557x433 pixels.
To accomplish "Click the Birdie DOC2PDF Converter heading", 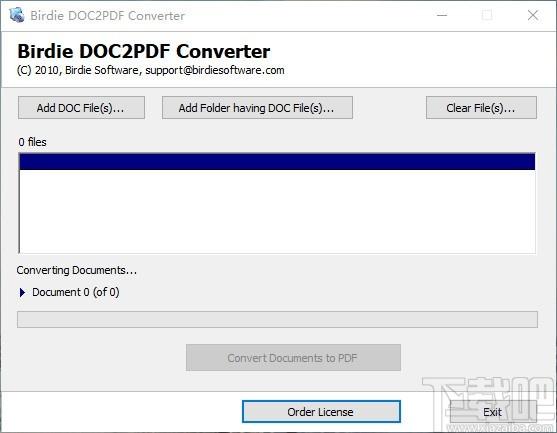I will coord(144,52).
